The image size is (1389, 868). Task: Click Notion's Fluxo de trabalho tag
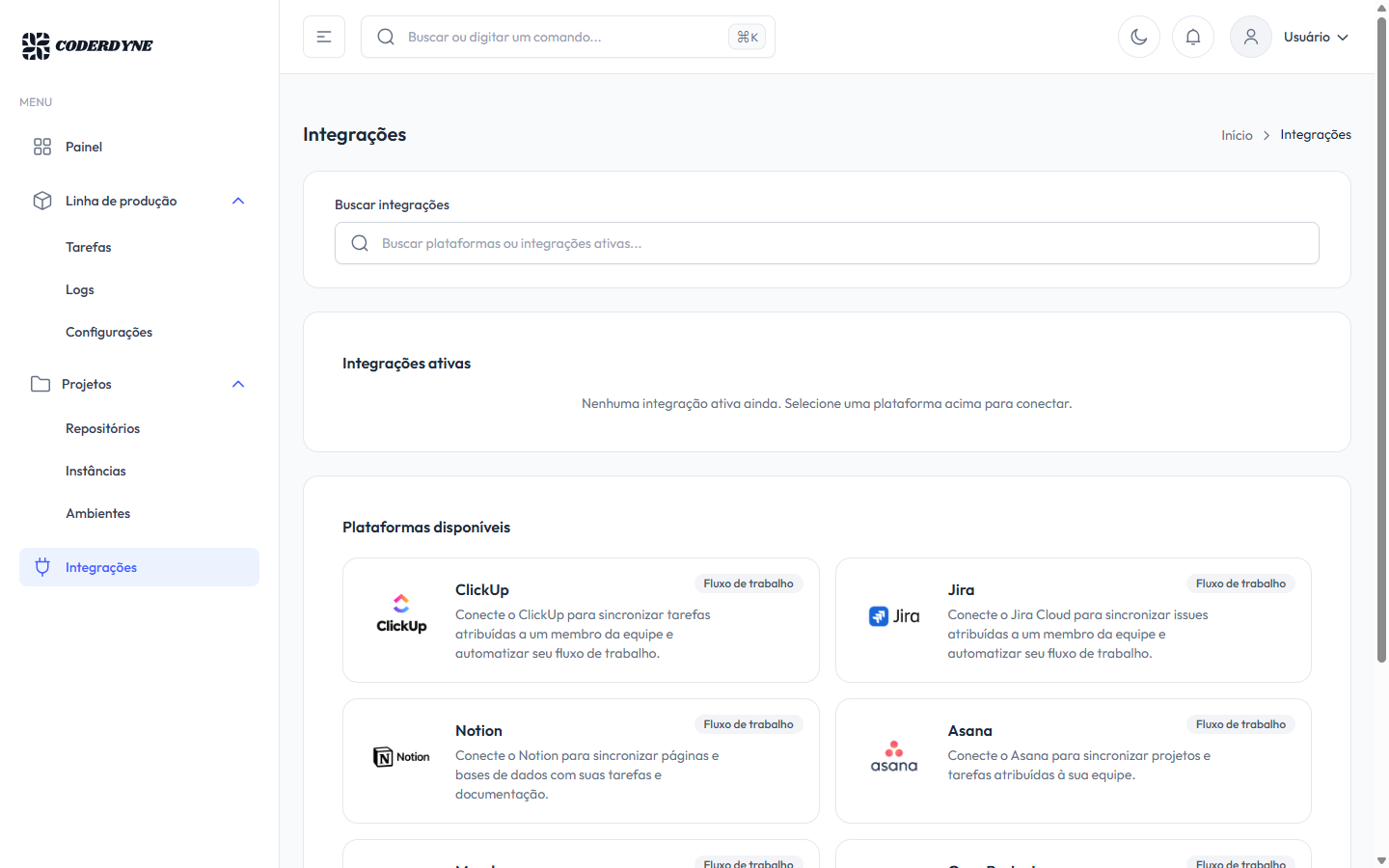[x=749, y=724]
